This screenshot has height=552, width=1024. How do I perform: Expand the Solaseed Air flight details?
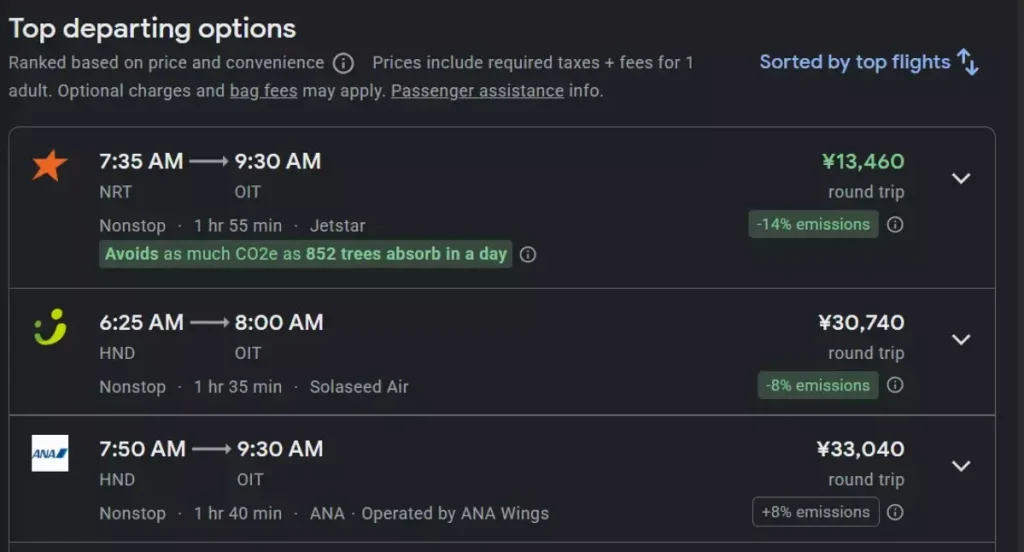pos(961,339)
